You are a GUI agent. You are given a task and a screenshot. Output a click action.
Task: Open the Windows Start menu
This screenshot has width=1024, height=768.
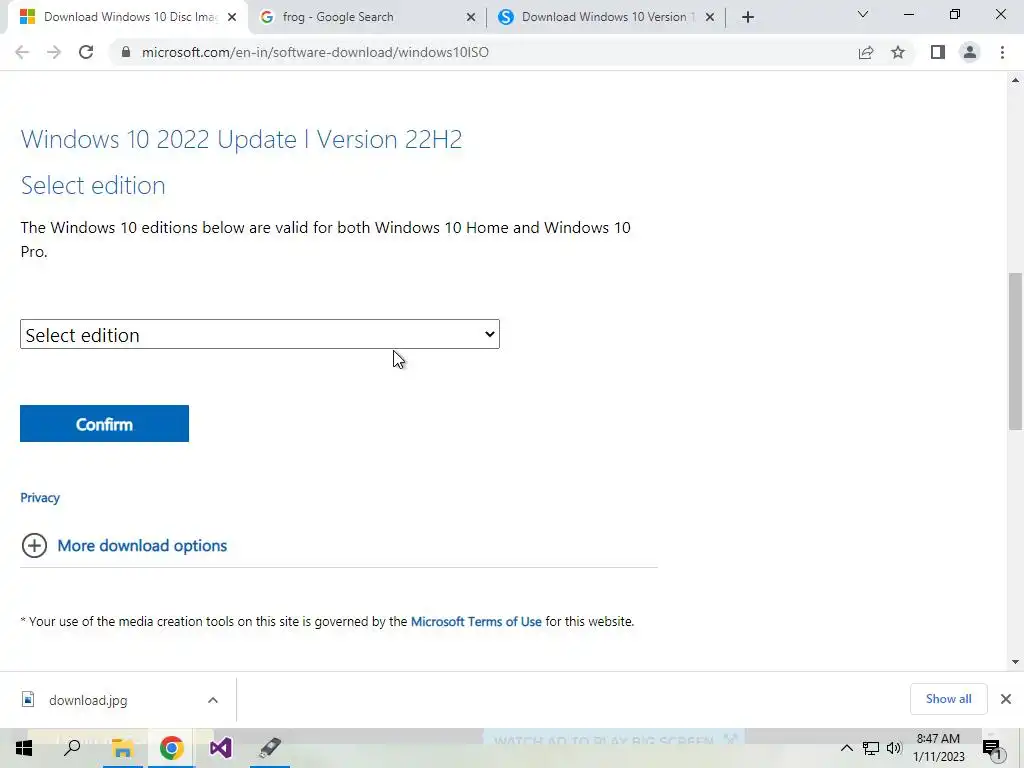coord(24,748)
